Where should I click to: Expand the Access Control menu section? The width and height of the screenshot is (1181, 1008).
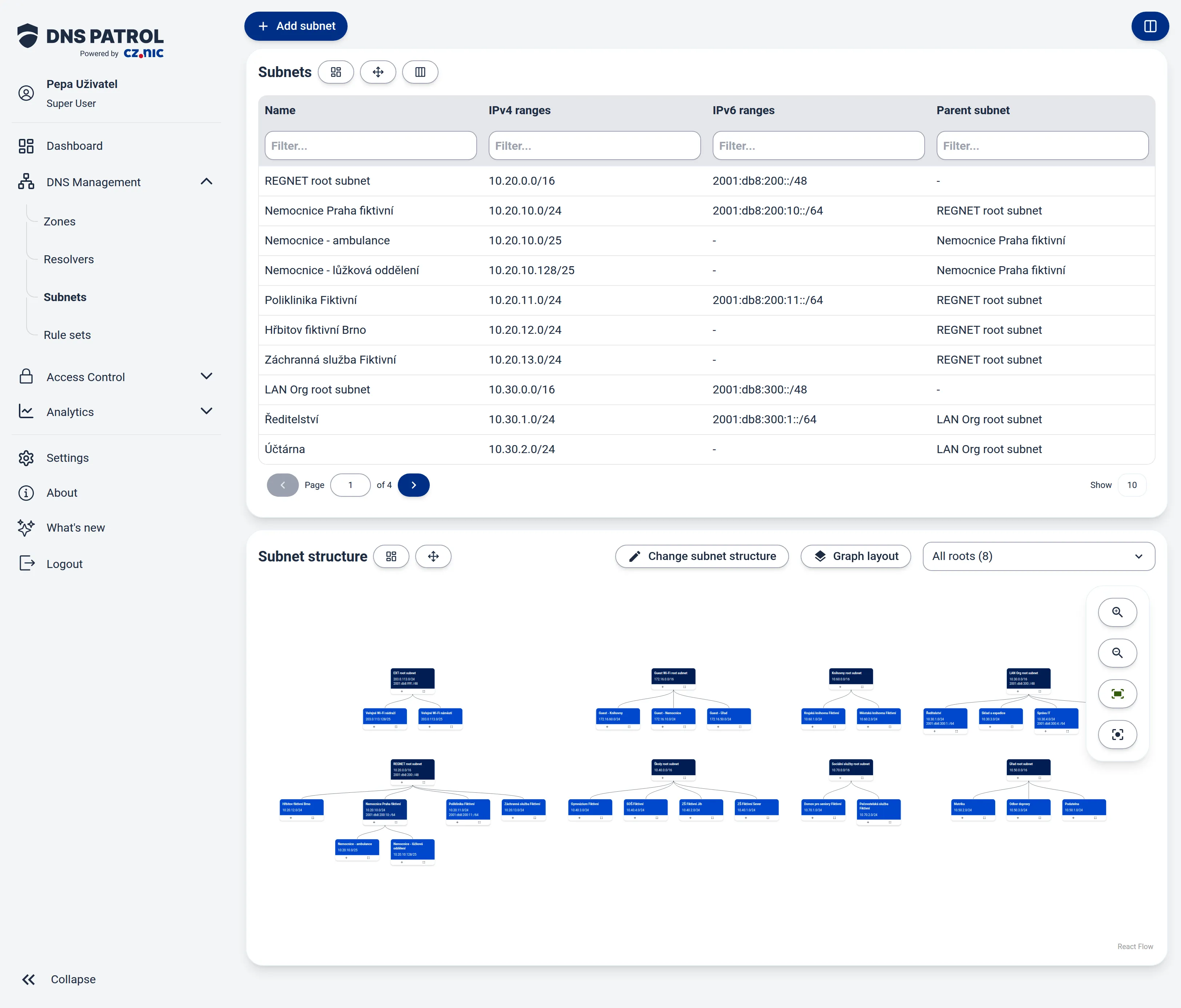(207, 376)
